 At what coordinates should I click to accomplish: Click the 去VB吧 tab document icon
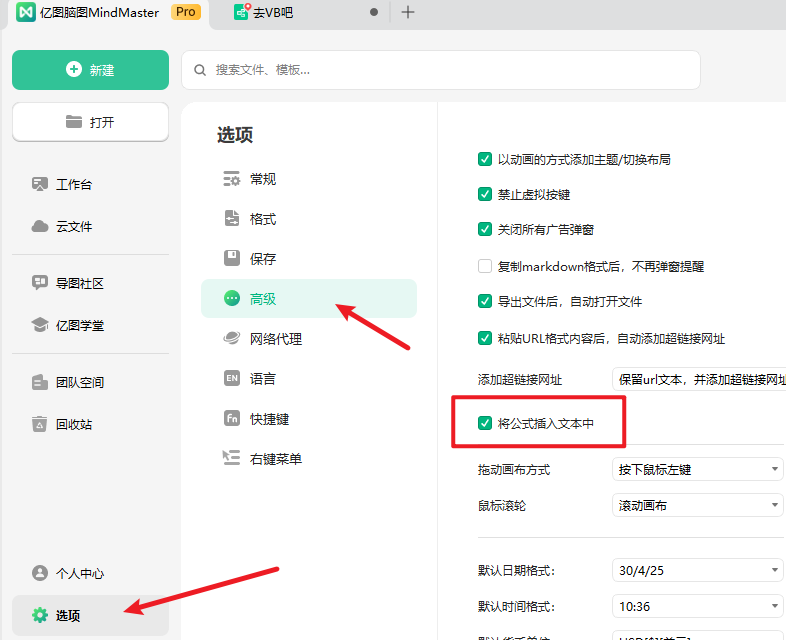tap(242, 12)
